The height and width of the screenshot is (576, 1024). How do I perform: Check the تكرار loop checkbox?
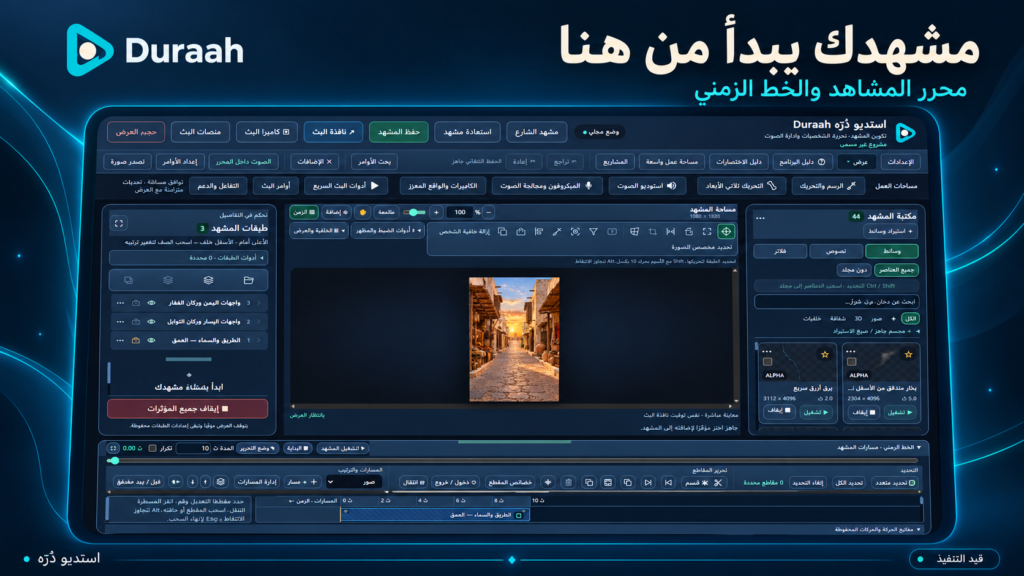(152, 448)
